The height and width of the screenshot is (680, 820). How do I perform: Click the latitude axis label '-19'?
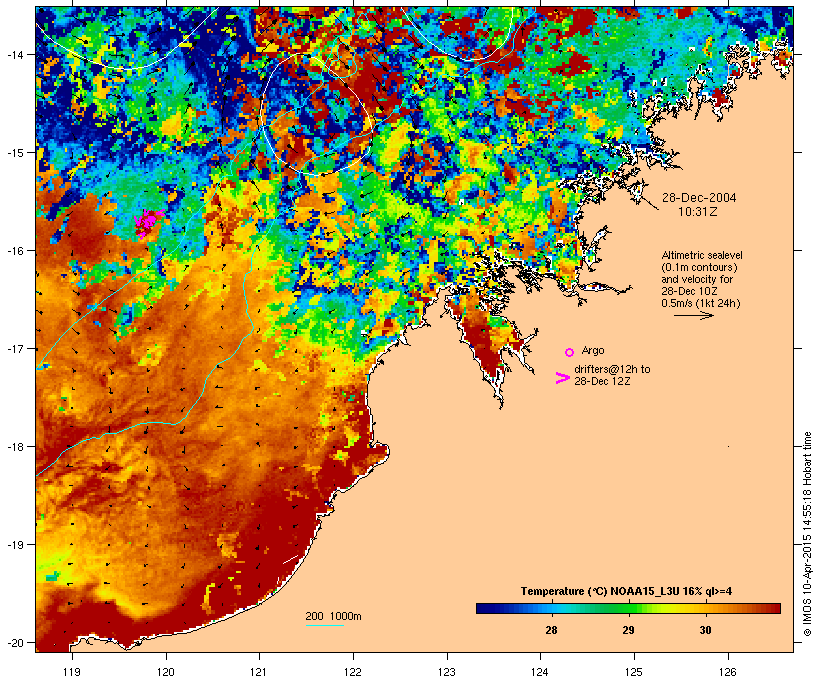coord(14,545)
